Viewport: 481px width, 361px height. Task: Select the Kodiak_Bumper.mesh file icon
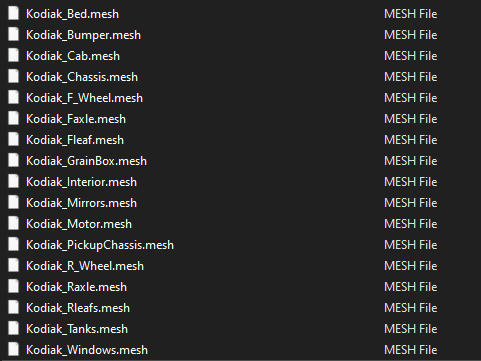(13, 35)
